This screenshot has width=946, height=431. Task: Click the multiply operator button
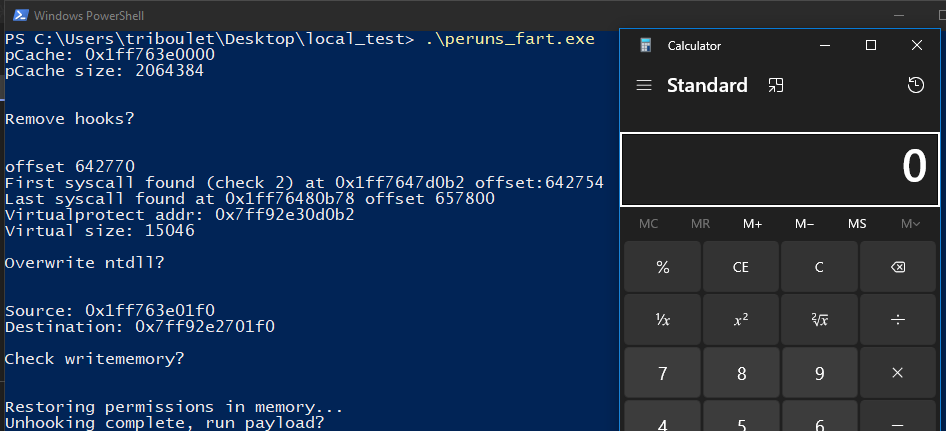pos(897,373)
